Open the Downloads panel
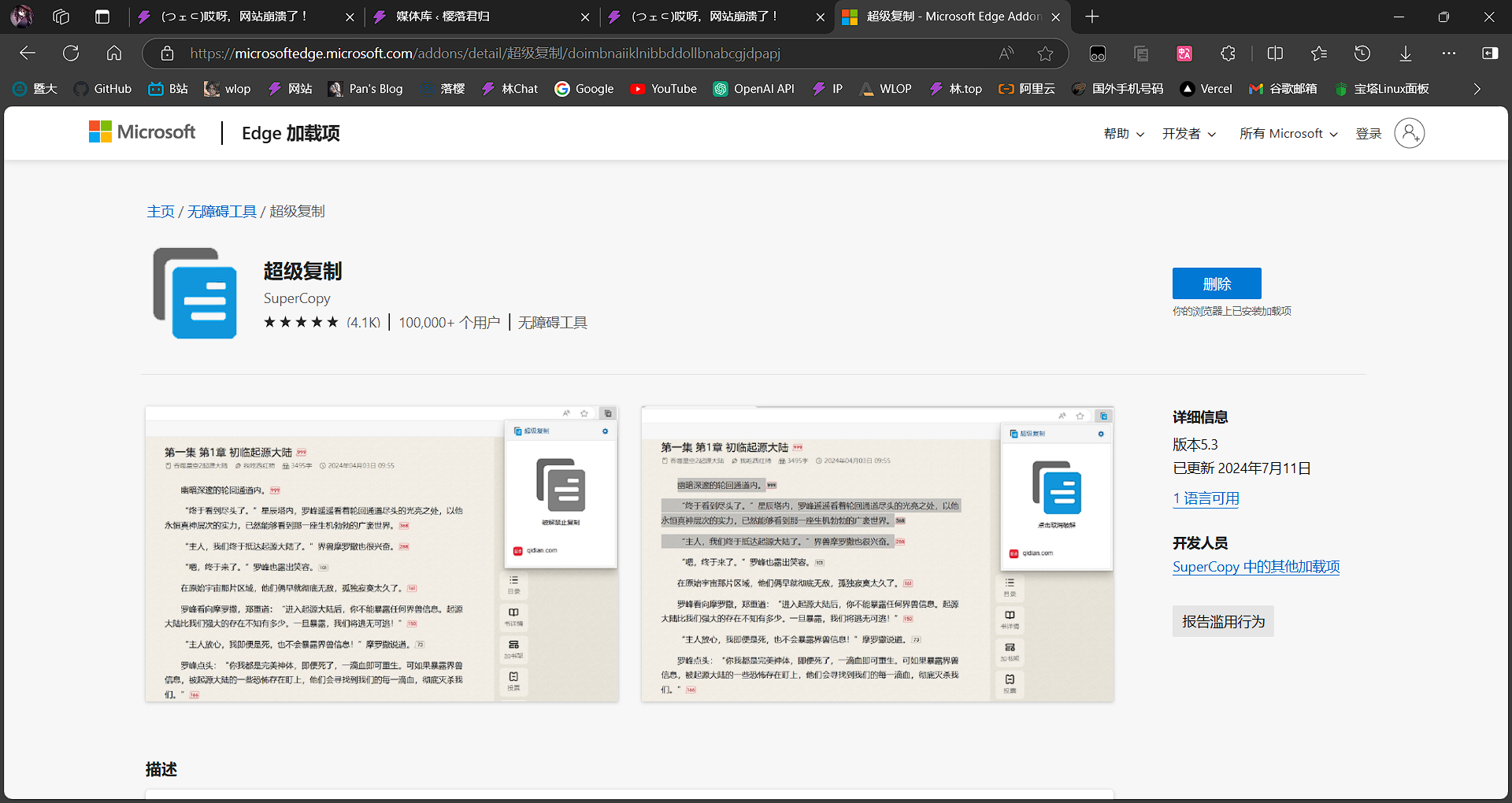1512x803 pixels. click(1406, 54)
